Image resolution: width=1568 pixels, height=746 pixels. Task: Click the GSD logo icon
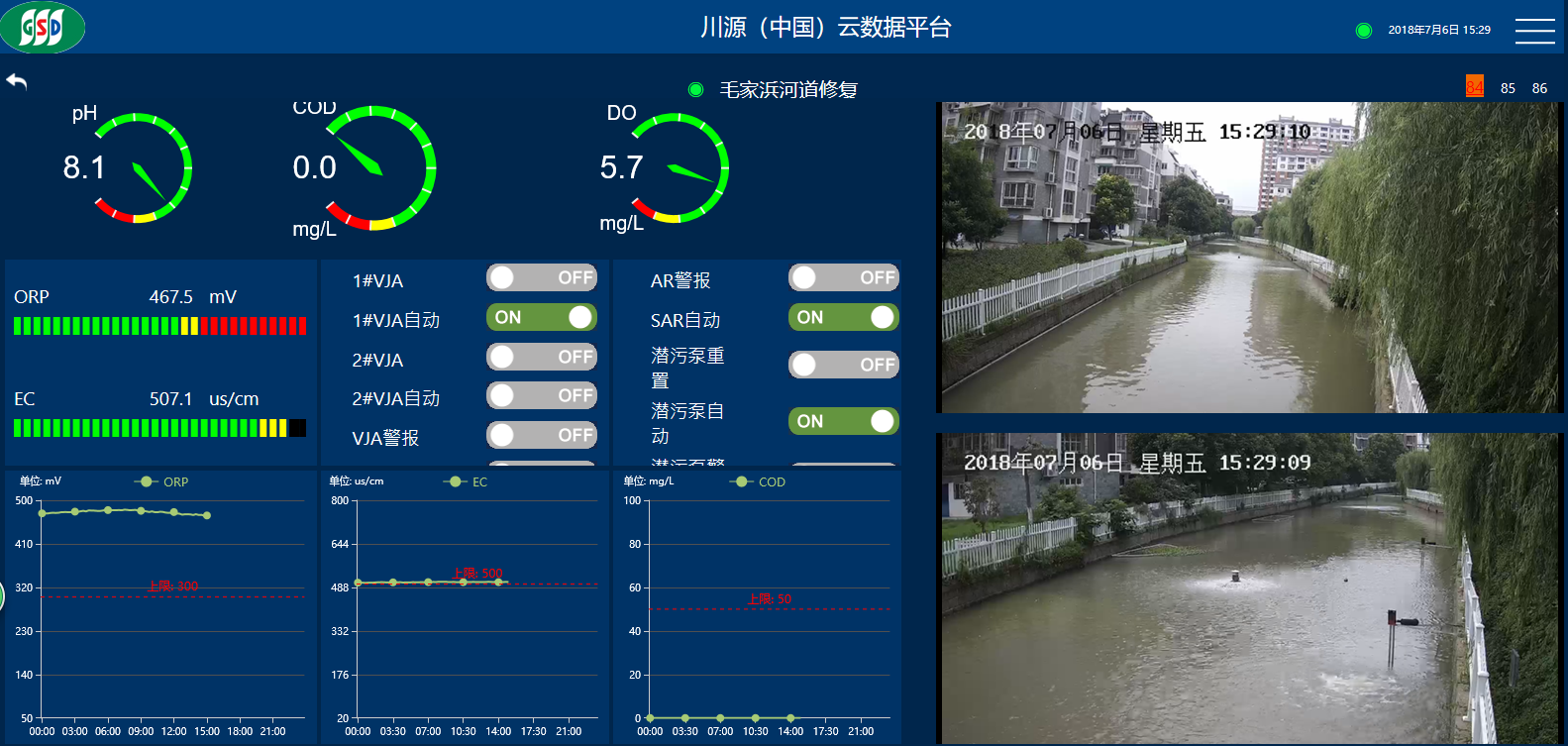(x=42, y=27)
